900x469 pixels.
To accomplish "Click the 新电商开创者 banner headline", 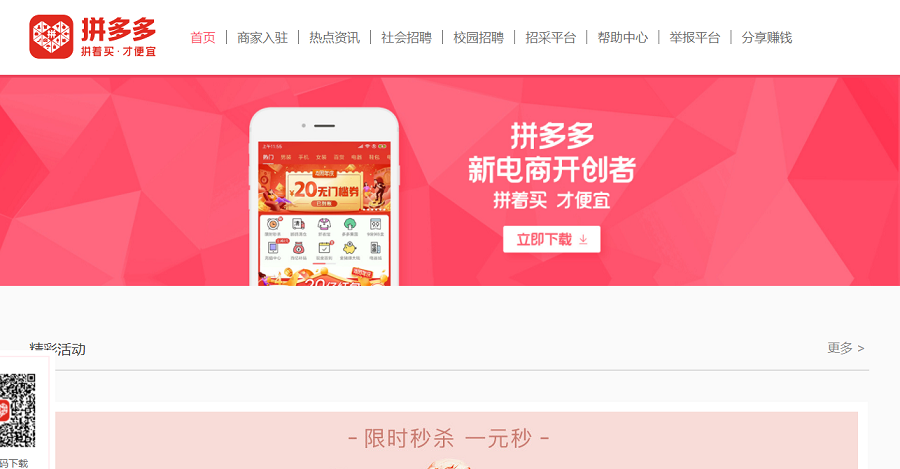I will (552, 169).
